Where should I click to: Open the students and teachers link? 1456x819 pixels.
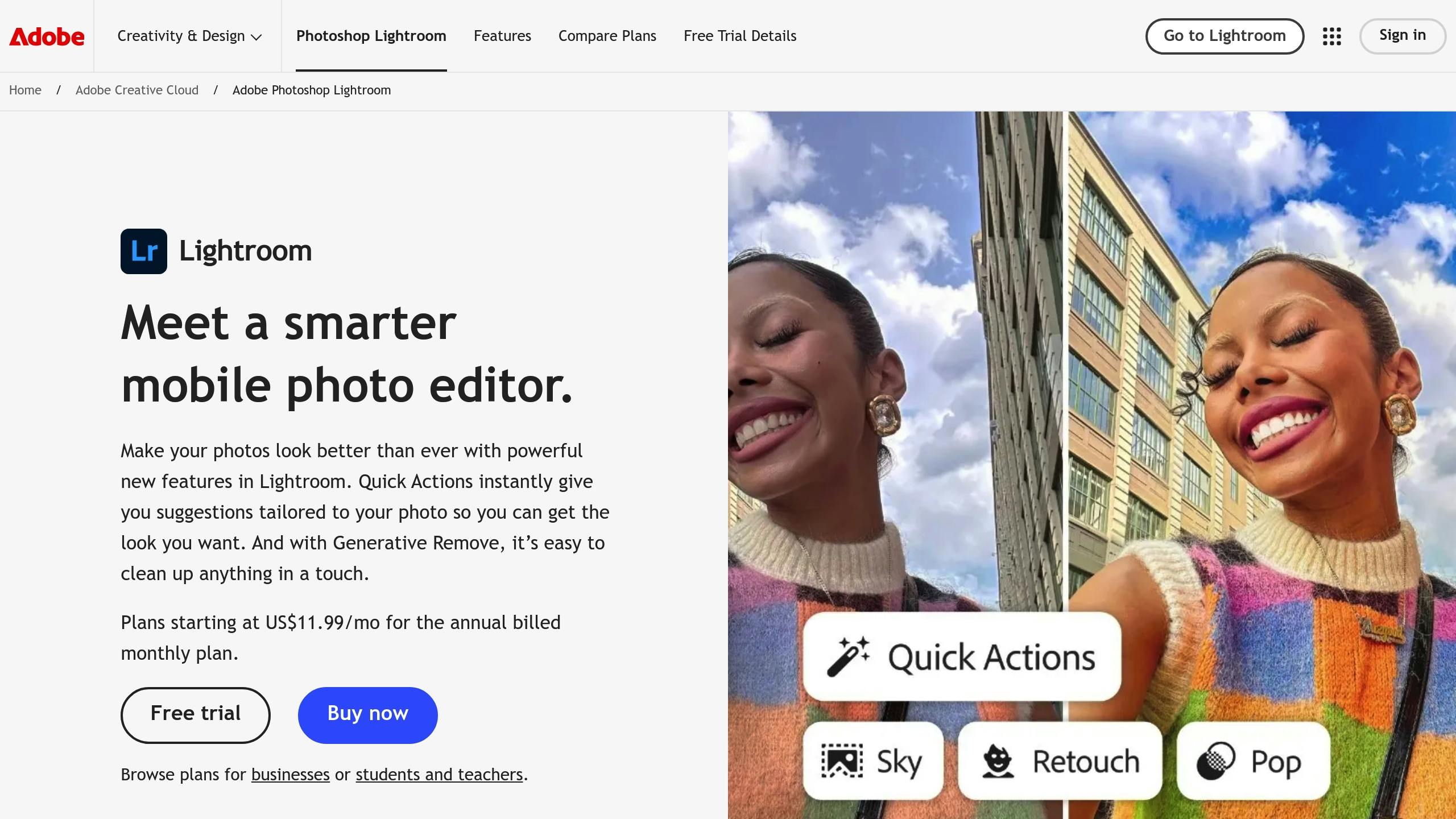click(439, 775)
